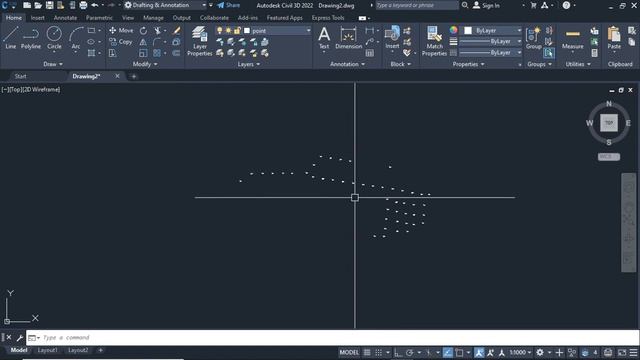Click the Insert block tool
Viewport: 640px width, 360px height.
click(392, 38)
